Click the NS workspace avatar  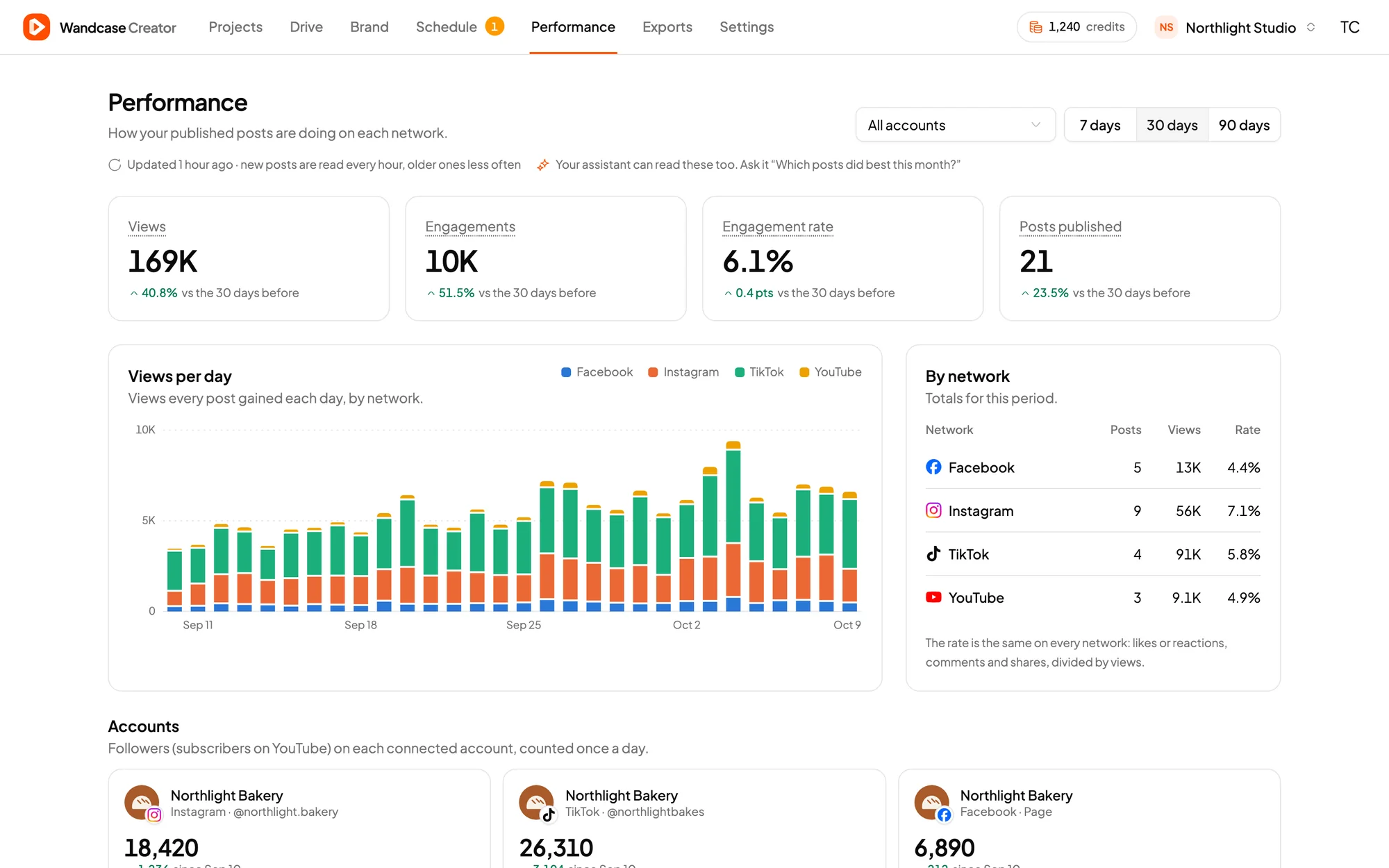pos(1166,27)
